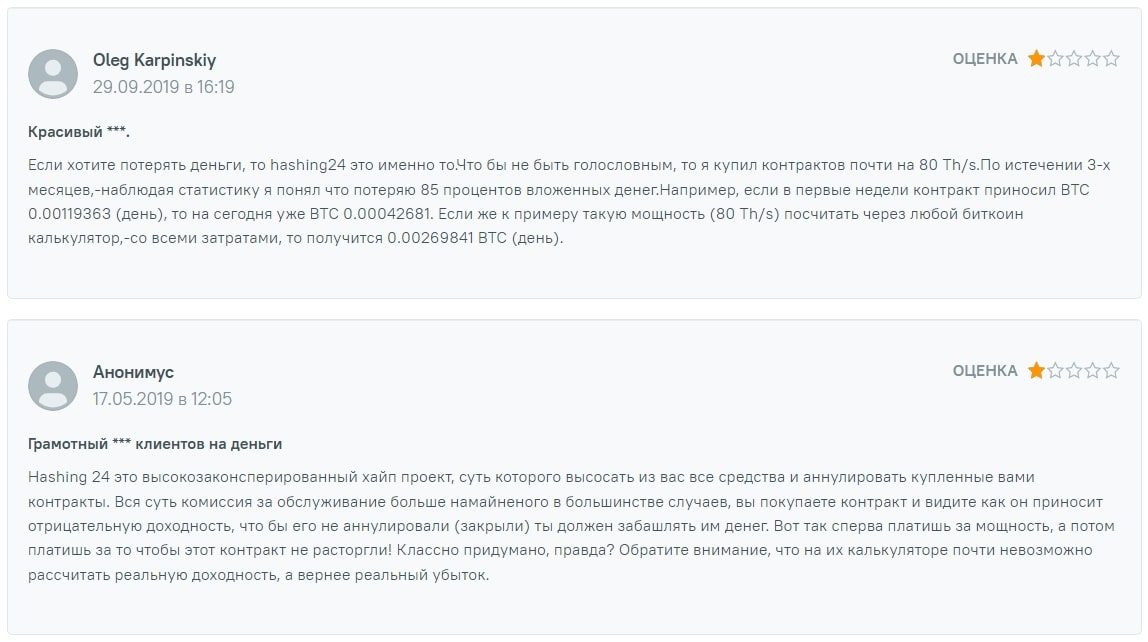Click the 17.05.2019 в 12:05 review date
The height and width of the screenshot is (642, 1148).
162,399
